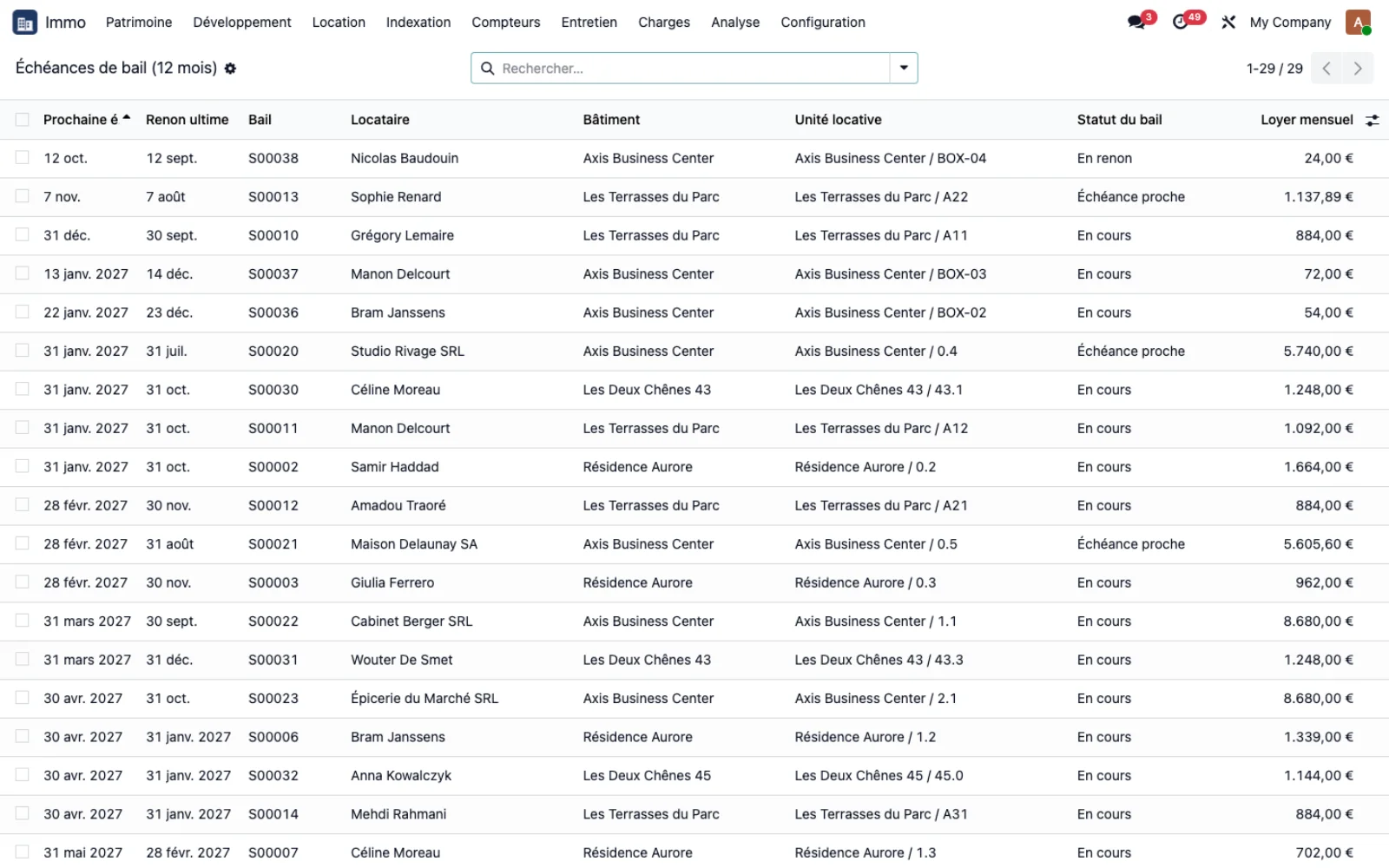This screenshot has width=1389, height=868.
Task: Open the user avatar menu
Action: pos(1358,23)
